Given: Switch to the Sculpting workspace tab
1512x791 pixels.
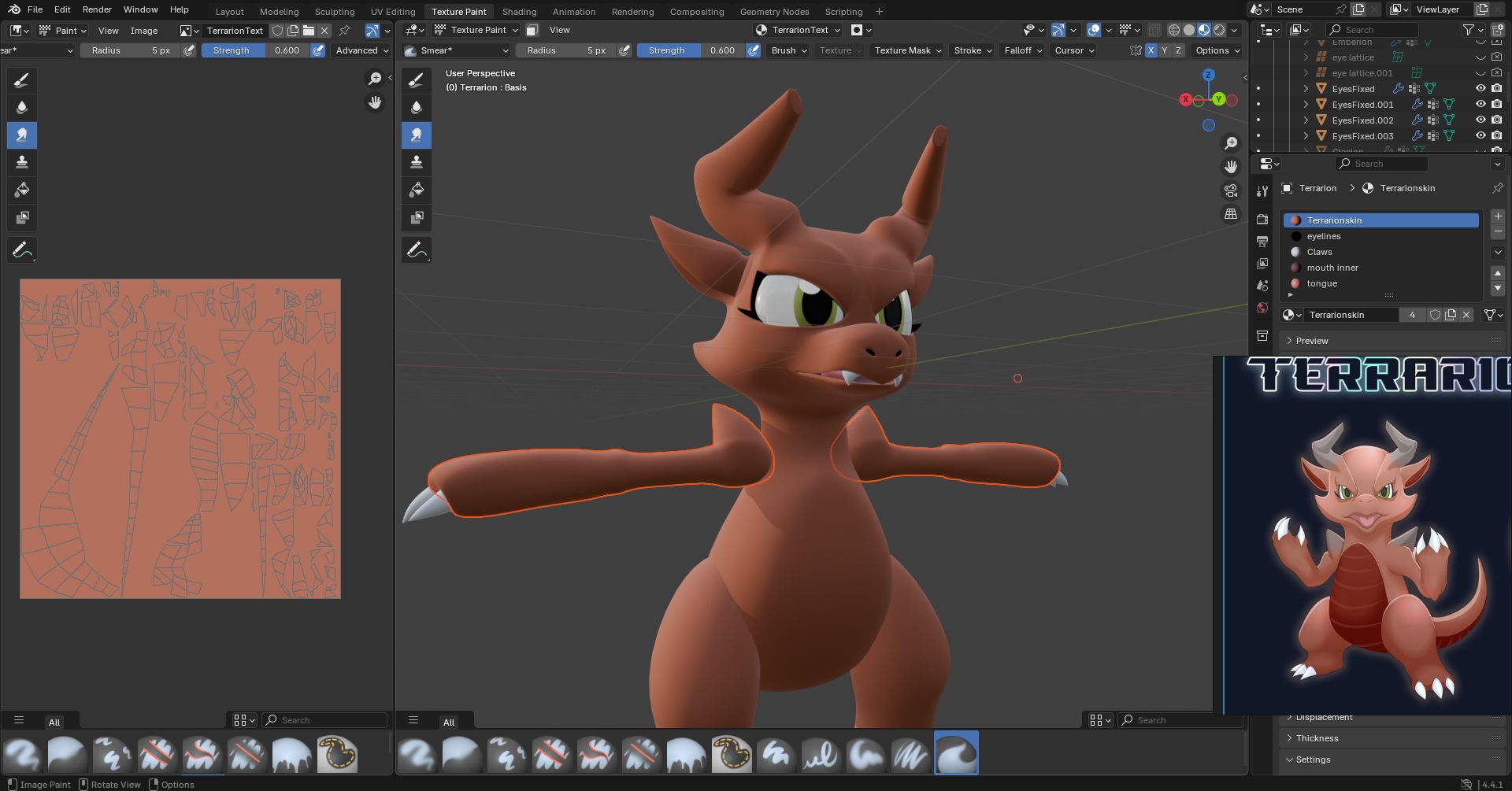Looking at the screenshot, I should (335, 12).
